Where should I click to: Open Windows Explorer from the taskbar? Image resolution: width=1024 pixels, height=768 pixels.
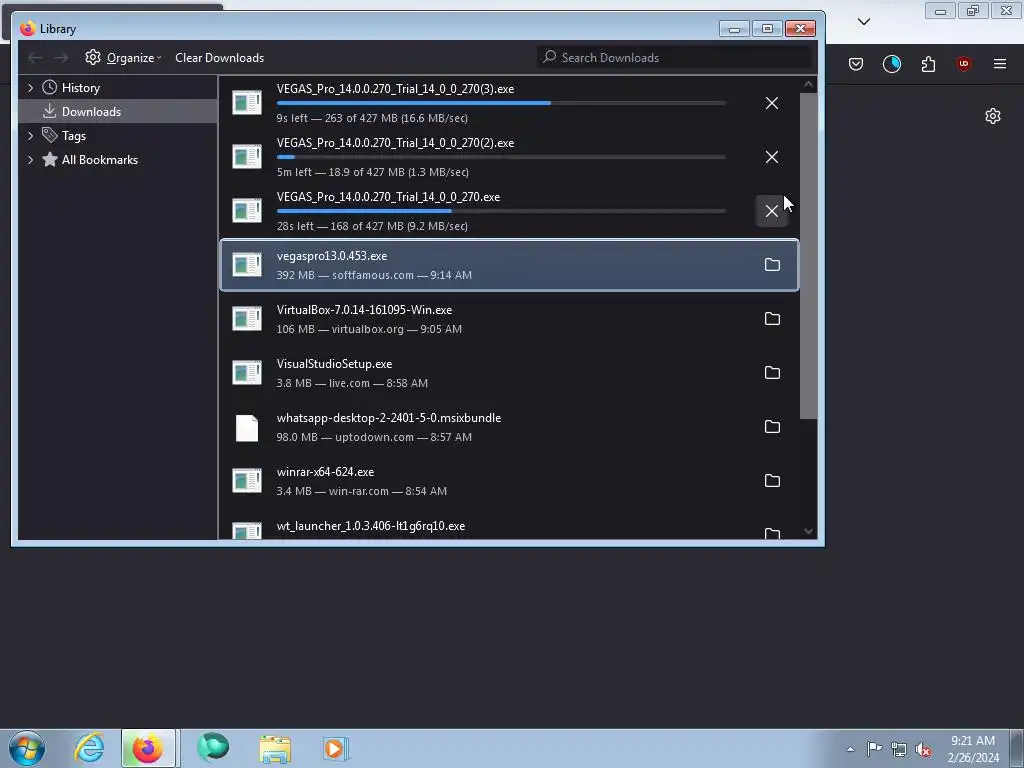275,748
